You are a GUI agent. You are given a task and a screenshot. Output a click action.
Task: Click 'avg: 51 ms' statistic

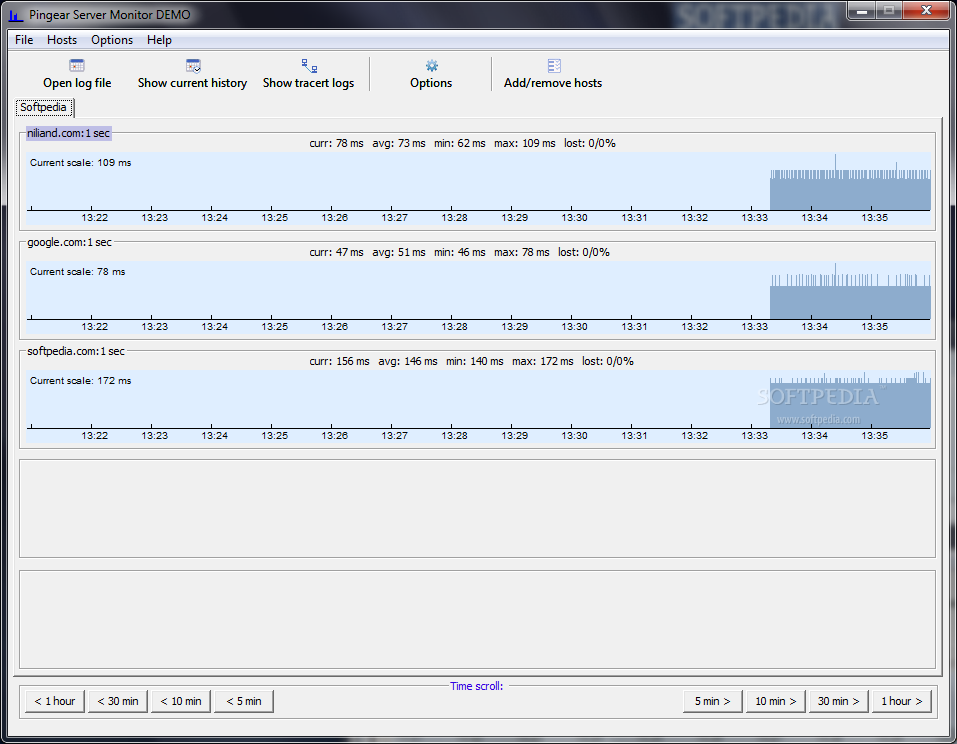pos(399,253)
